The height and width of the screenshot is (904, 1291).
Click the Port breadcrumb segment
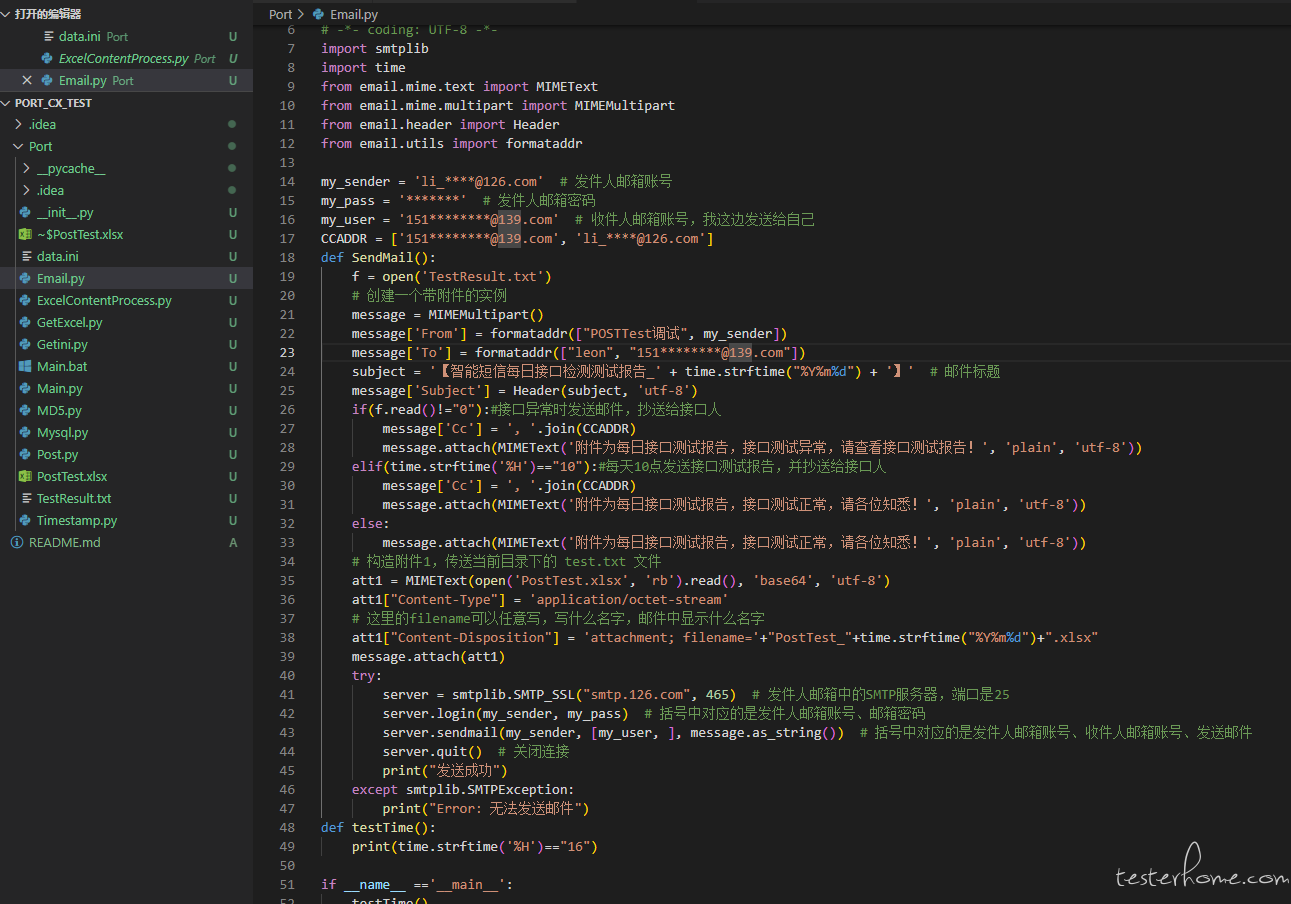pos(281,14)
